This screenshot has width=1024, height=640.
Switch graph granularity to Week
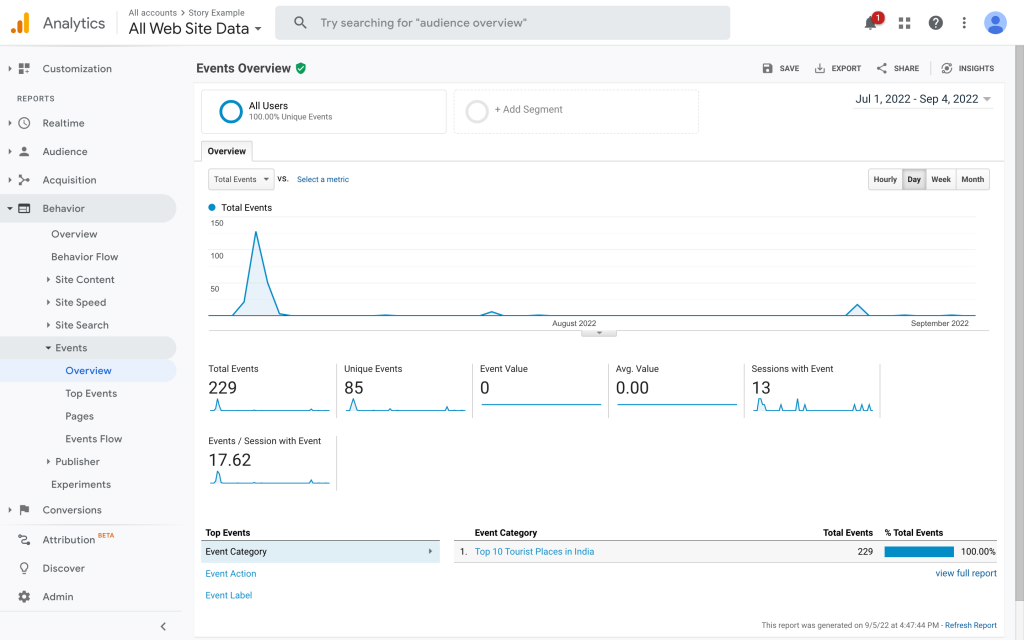click(x=940, y=179)
